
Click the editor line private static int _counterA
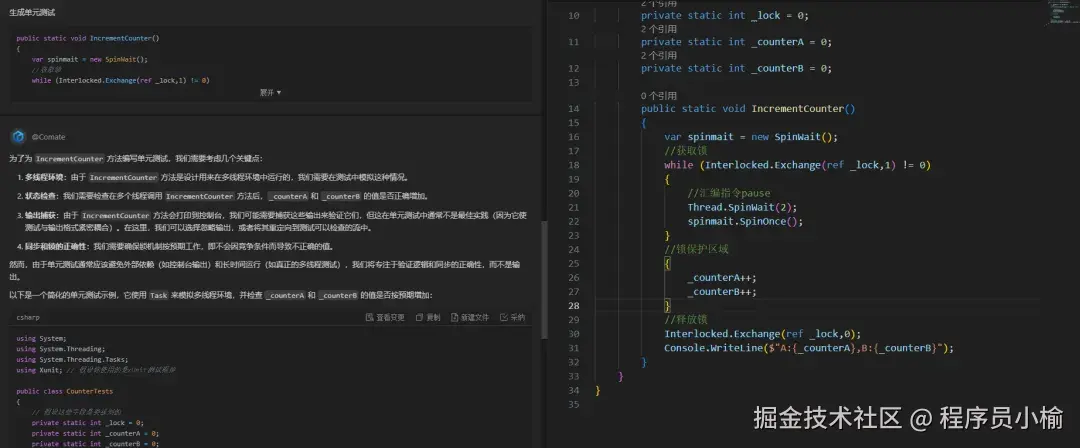736,42
